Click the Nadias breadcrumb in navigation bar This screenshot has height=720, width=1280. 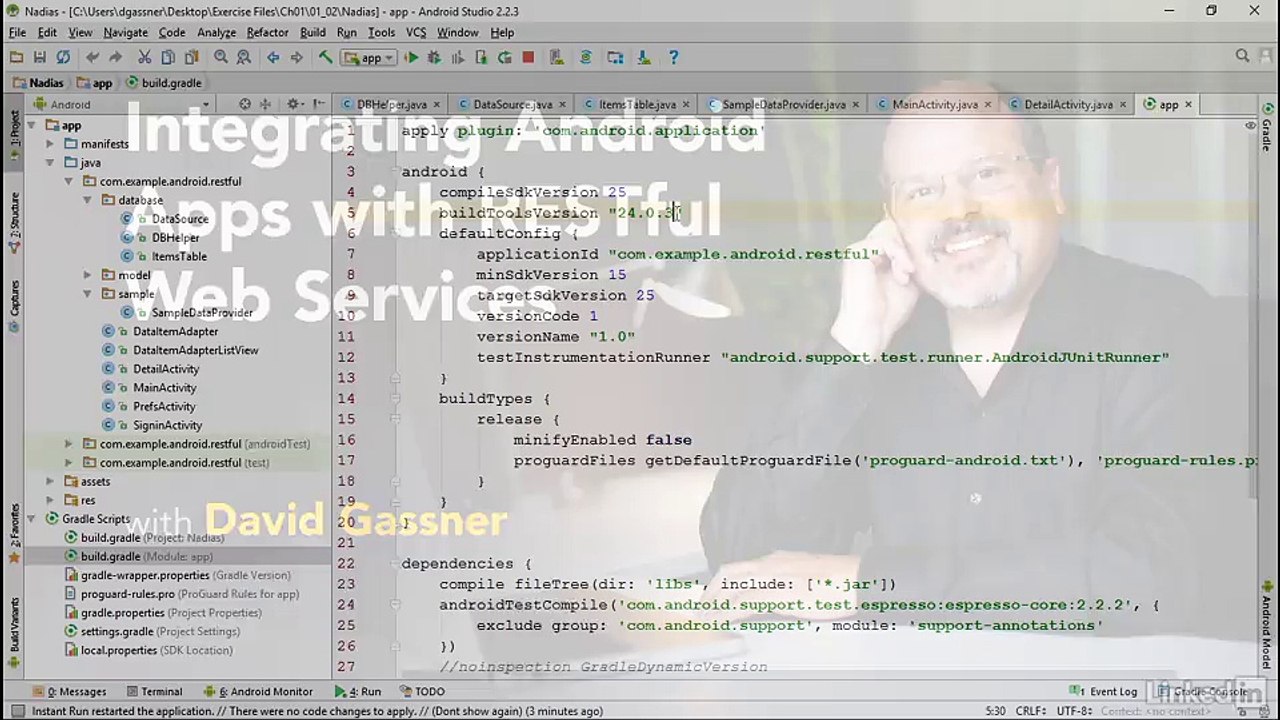pos(38,83)
